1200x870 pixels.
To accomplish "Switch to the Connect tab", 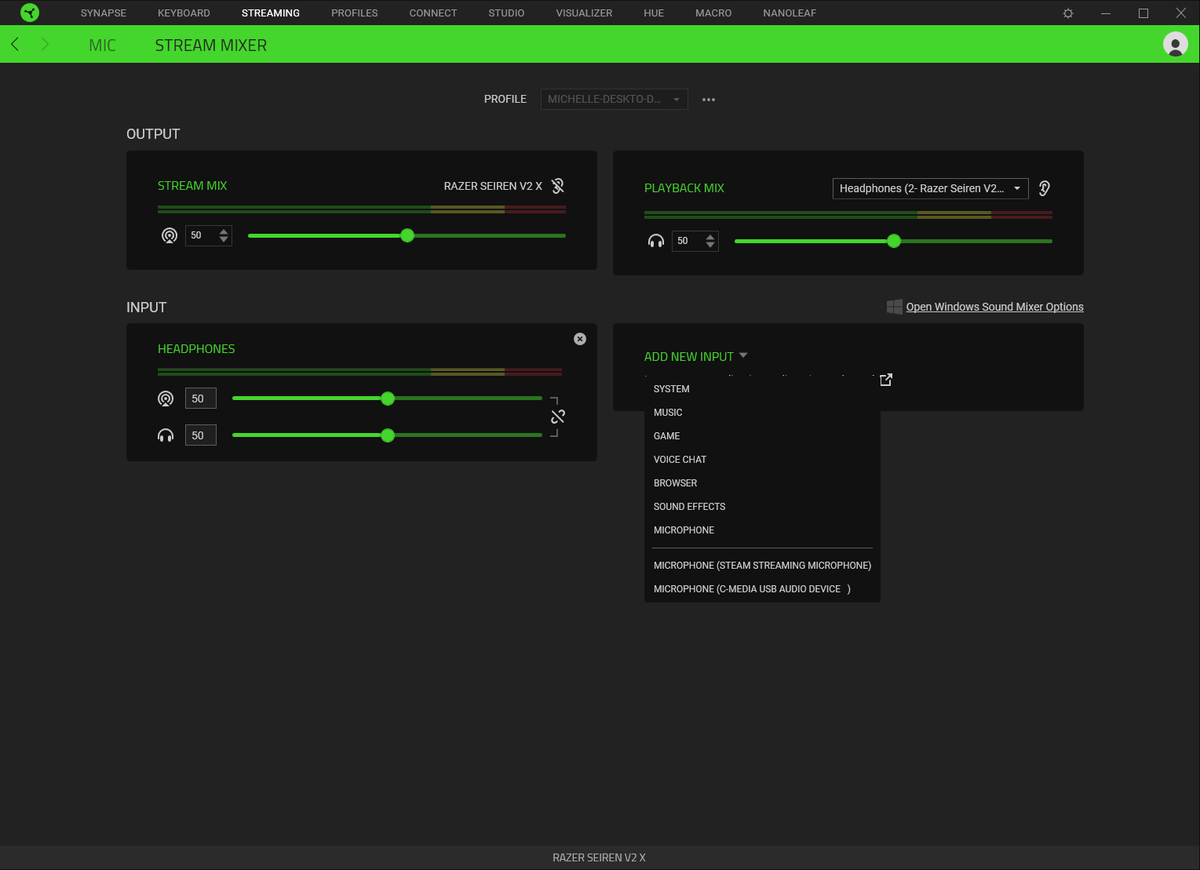I will (433, 13).
